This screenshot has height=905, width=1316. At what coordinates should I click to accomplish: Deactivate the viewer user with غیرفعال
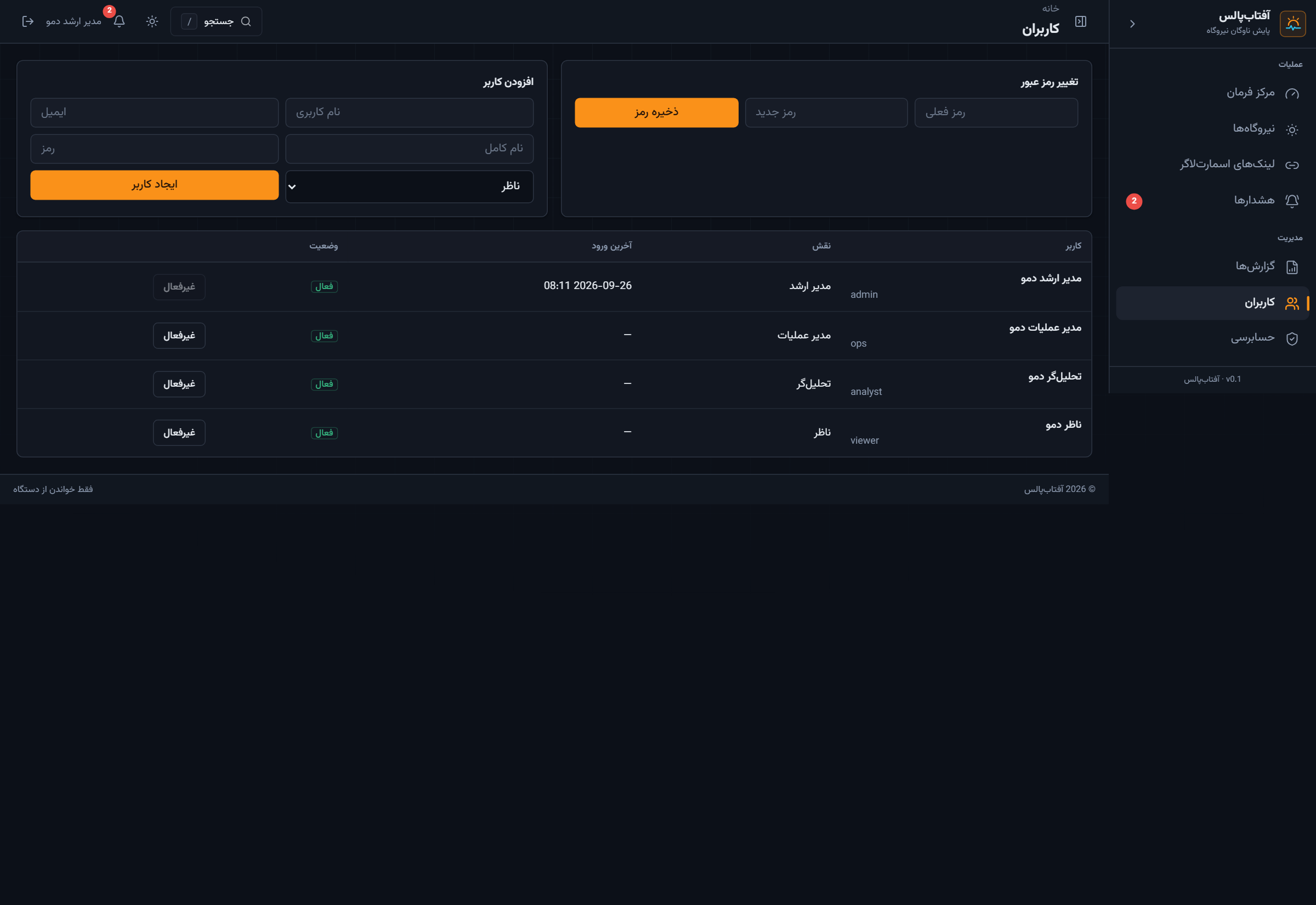179,433
